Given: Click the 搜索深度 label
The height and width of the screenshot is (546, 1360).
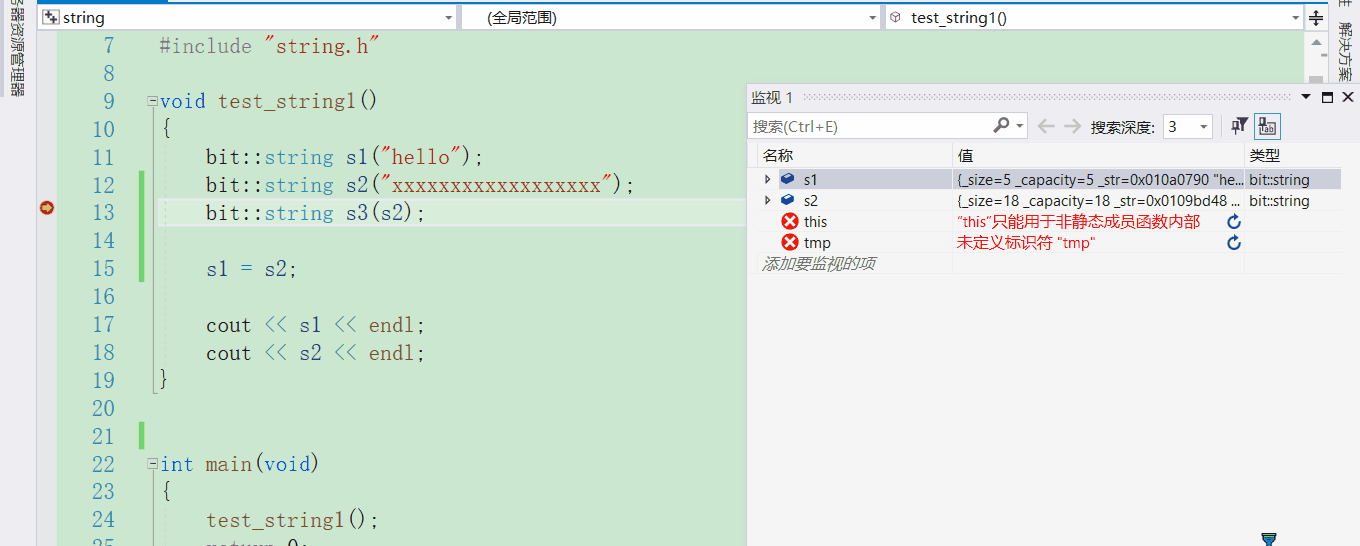Looking at the screenshot, I should 1123,127.
